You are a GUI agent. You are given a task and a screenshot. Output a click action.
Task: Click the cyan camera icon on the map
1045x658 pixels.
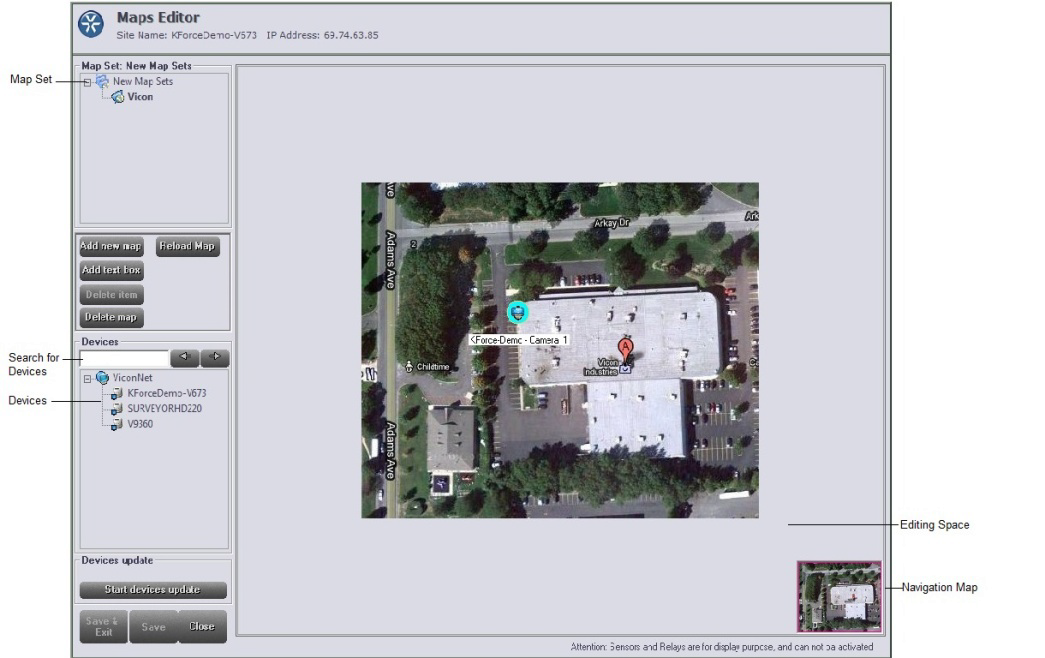(x=517, y=313)
